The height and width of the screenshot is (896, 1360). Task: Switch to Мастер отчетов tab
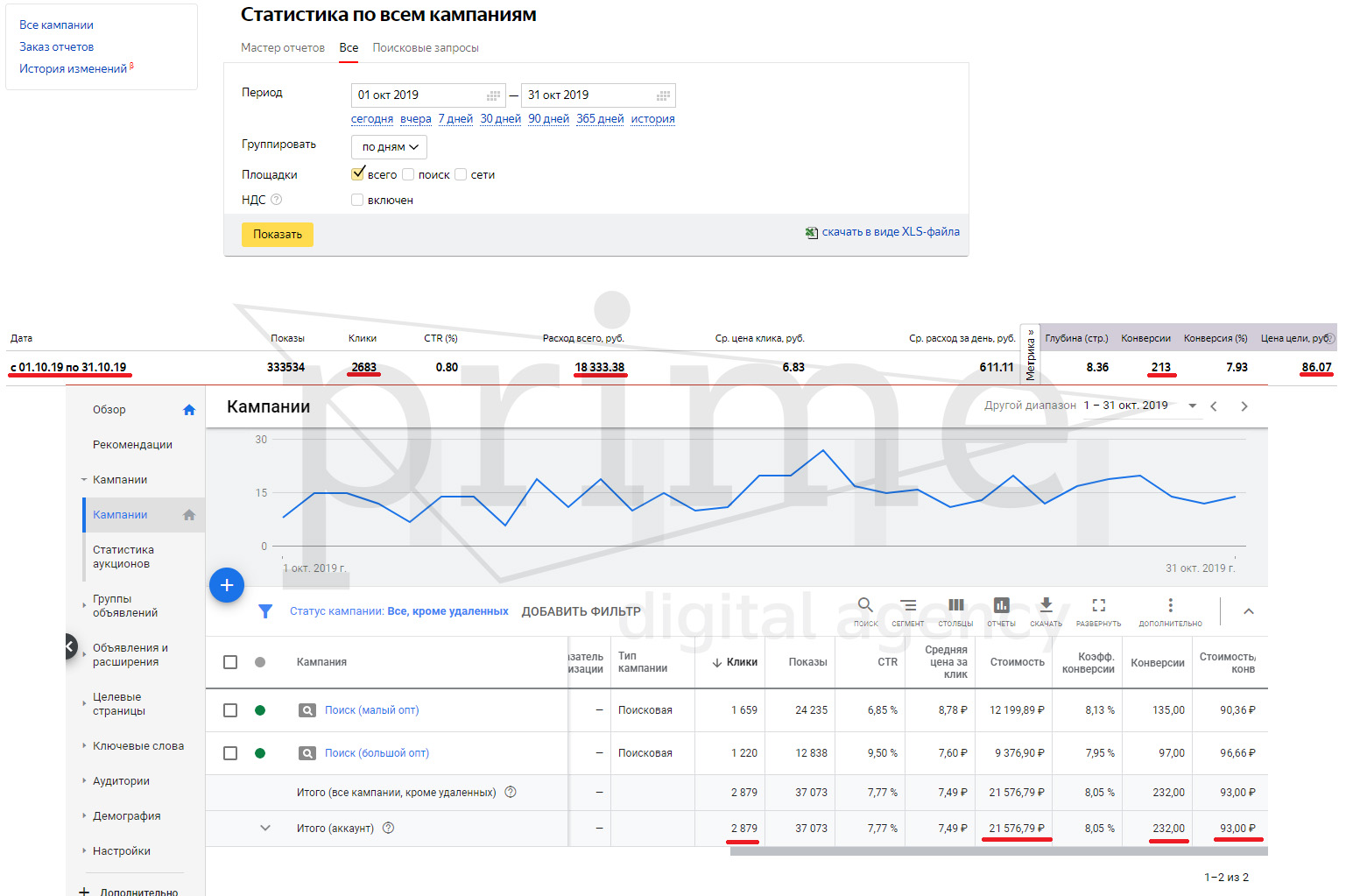pos(283,48)
